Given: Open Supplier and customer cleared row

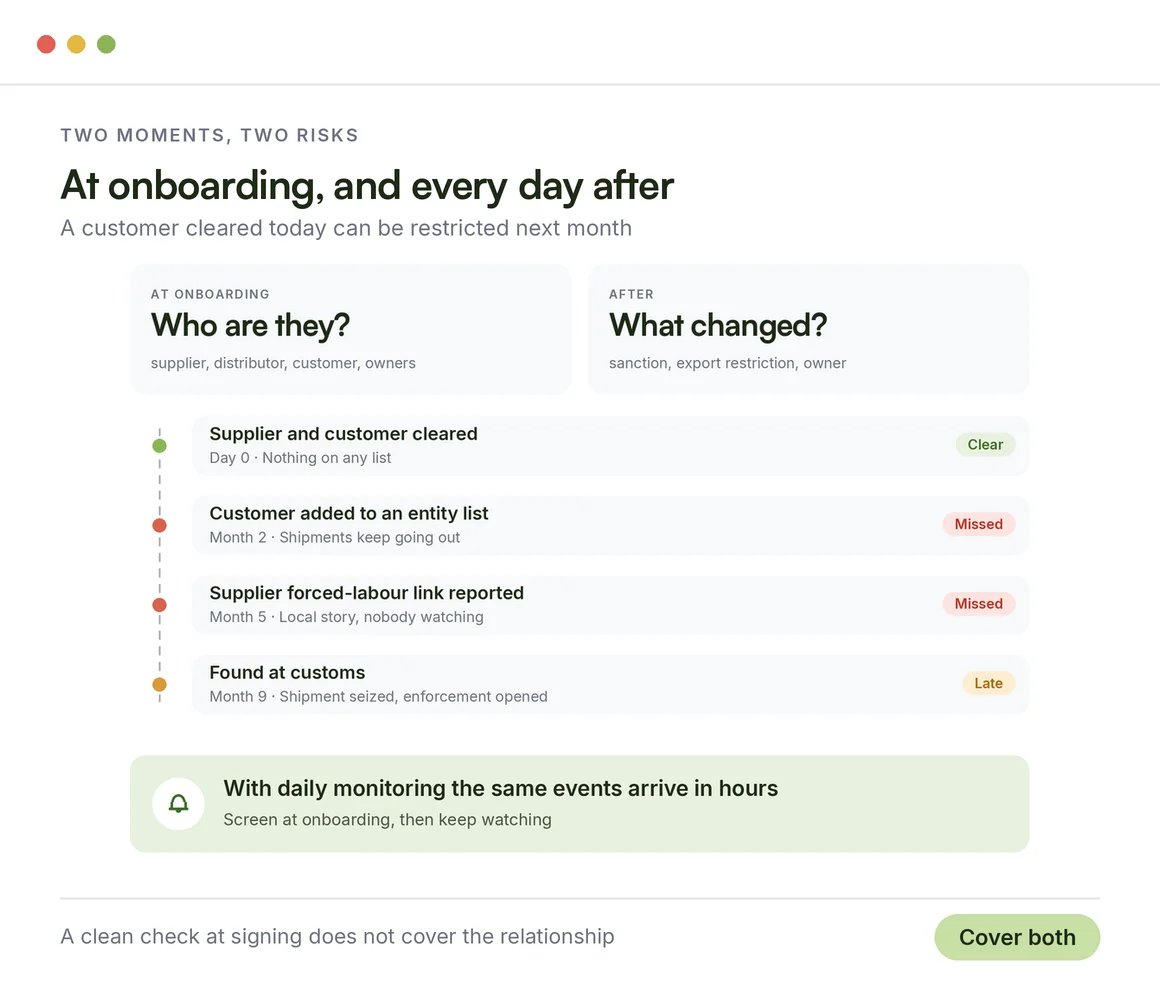Looking at the screenshot, I should (x=610, y=446).
